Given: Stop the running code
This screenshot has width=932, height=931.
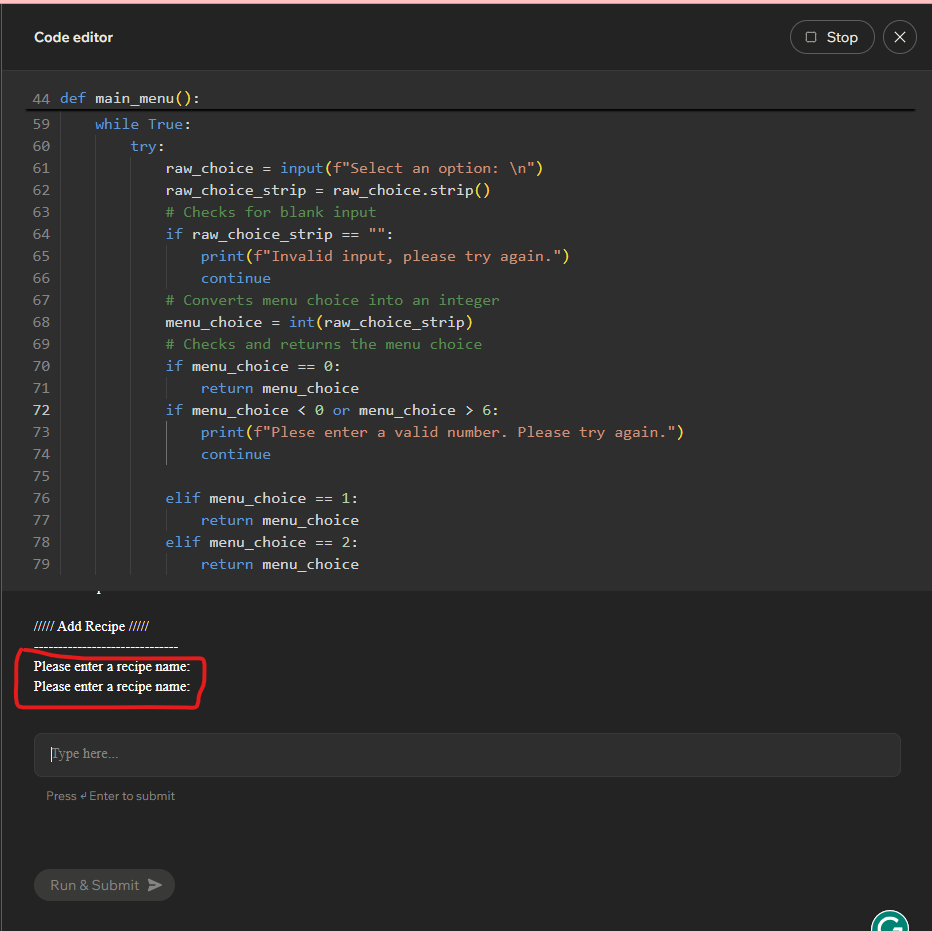Looking at the screenshot, I should [832, 37].
